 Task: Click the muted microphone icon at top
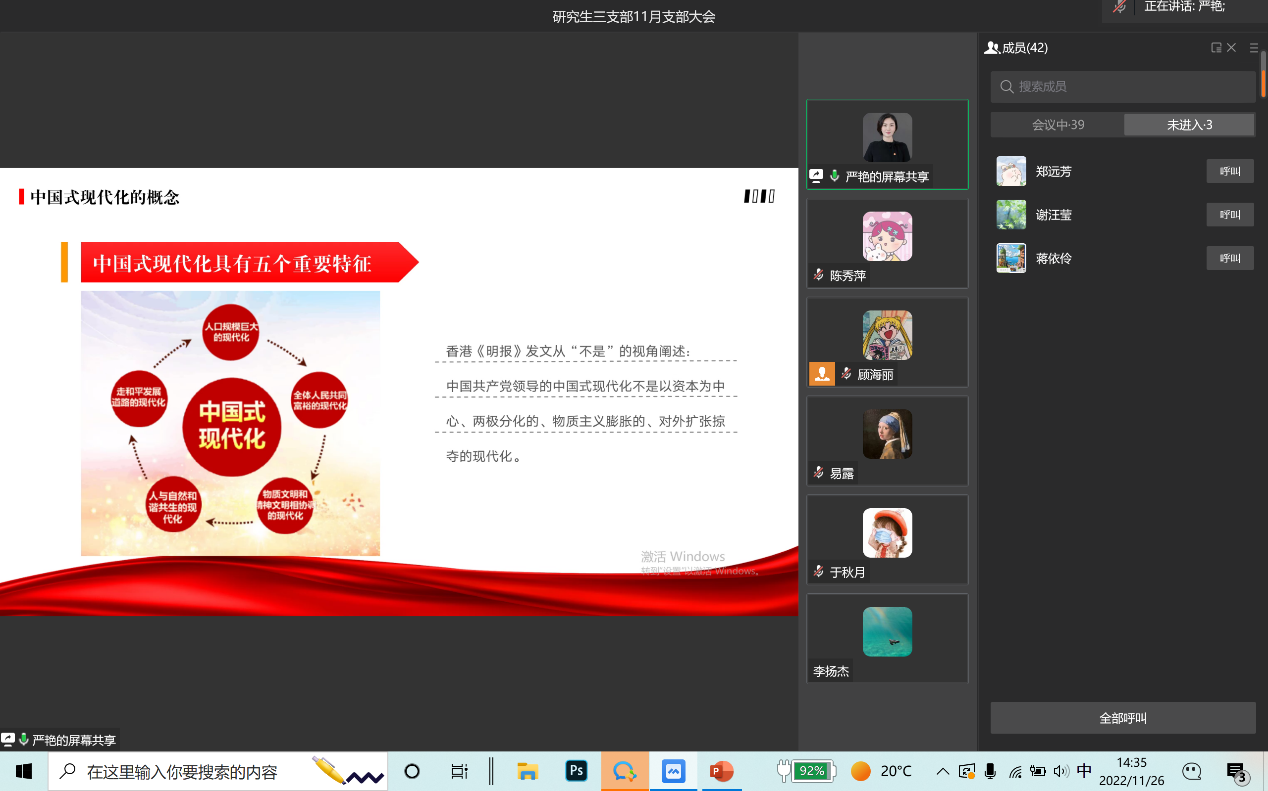point(1121,7)
